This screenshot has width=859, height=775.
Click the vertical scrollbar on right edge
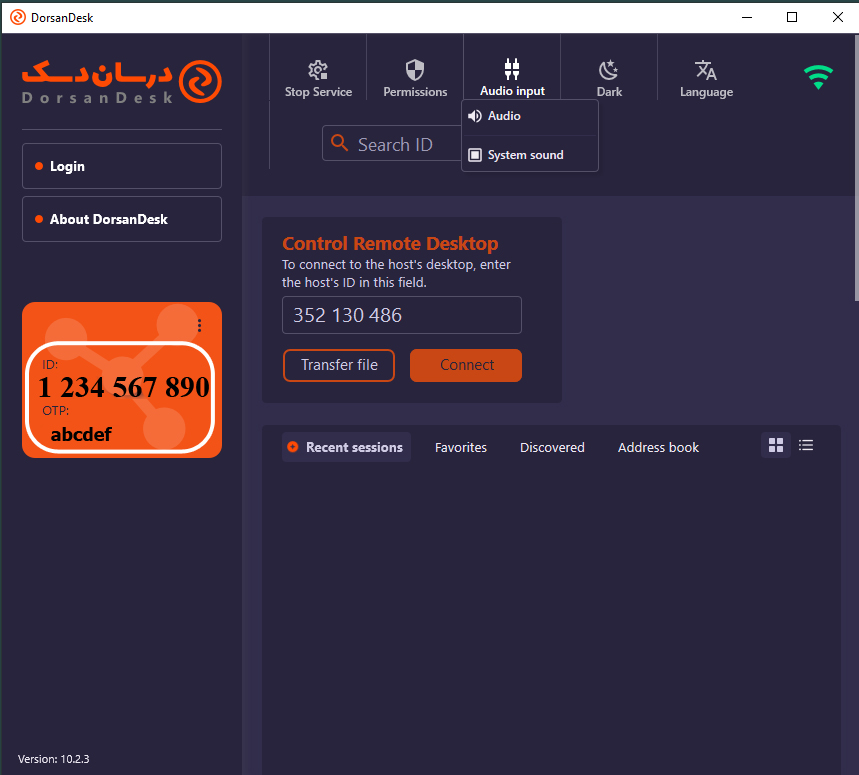coord(856,168)
